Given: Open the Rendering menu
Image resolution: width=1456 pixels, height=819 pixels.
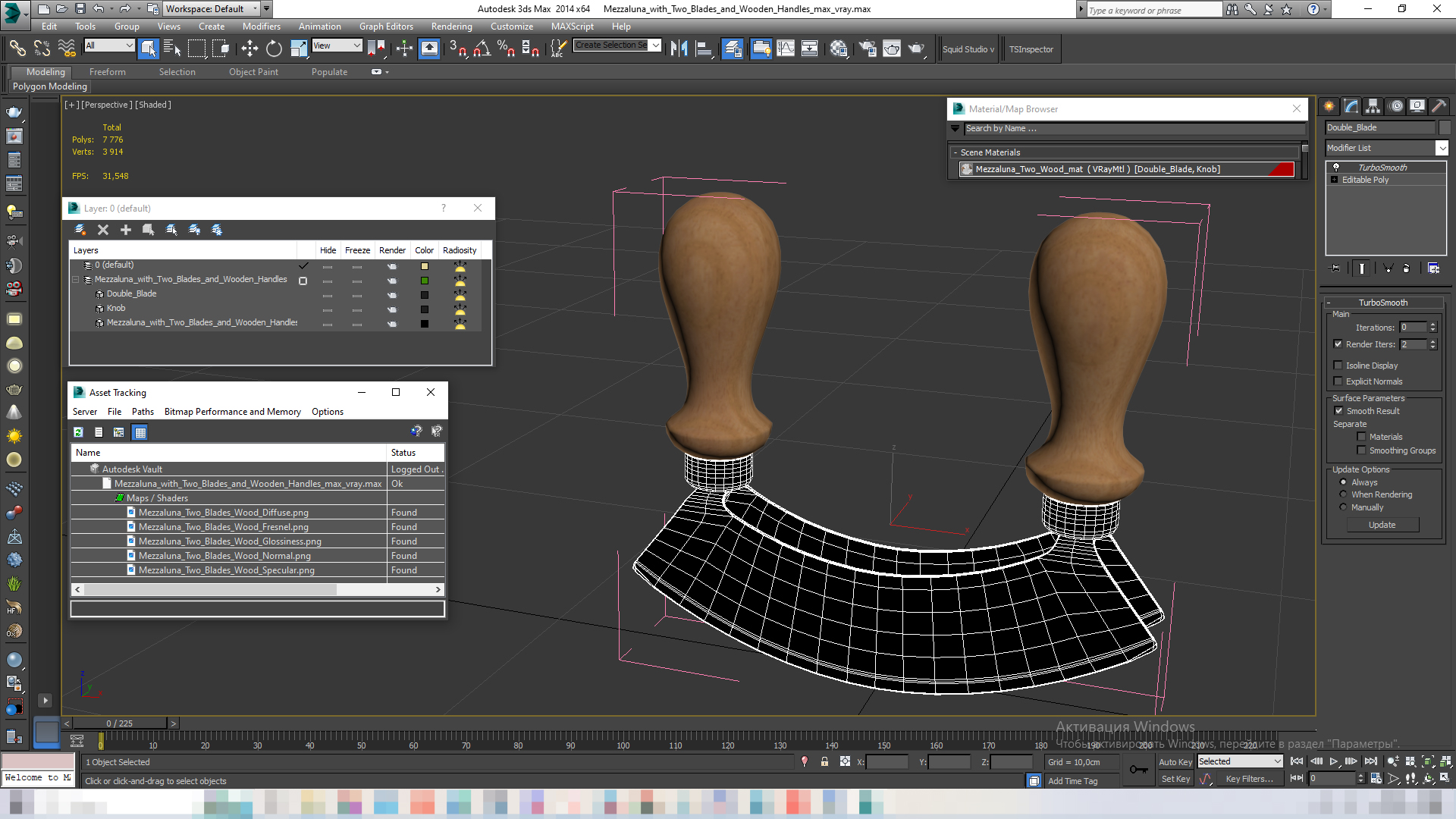Looking at the screenshot, I should [x=451, y=27].
